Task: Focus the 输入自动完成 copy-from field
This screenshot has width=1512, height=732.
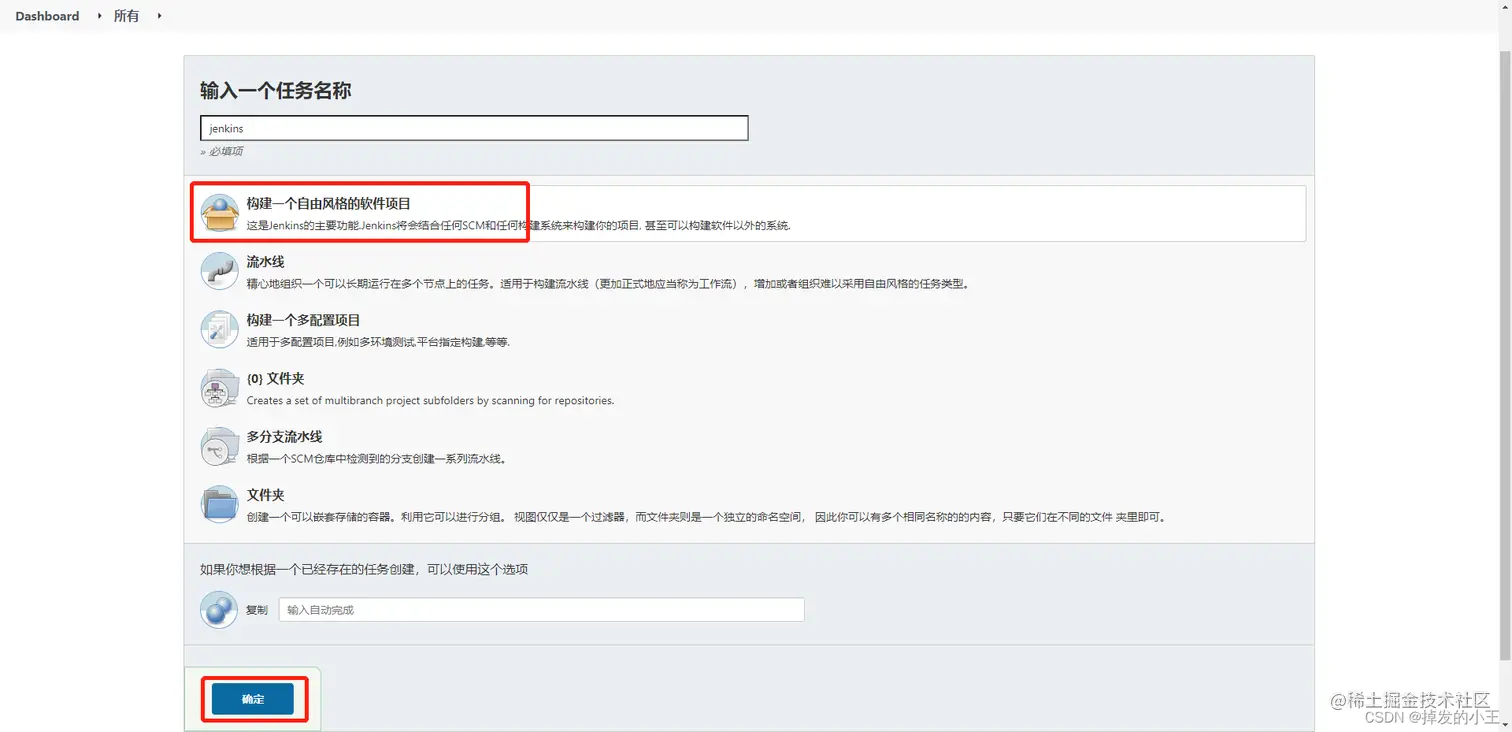Action: pyautogui.click(x=541, y=609)
